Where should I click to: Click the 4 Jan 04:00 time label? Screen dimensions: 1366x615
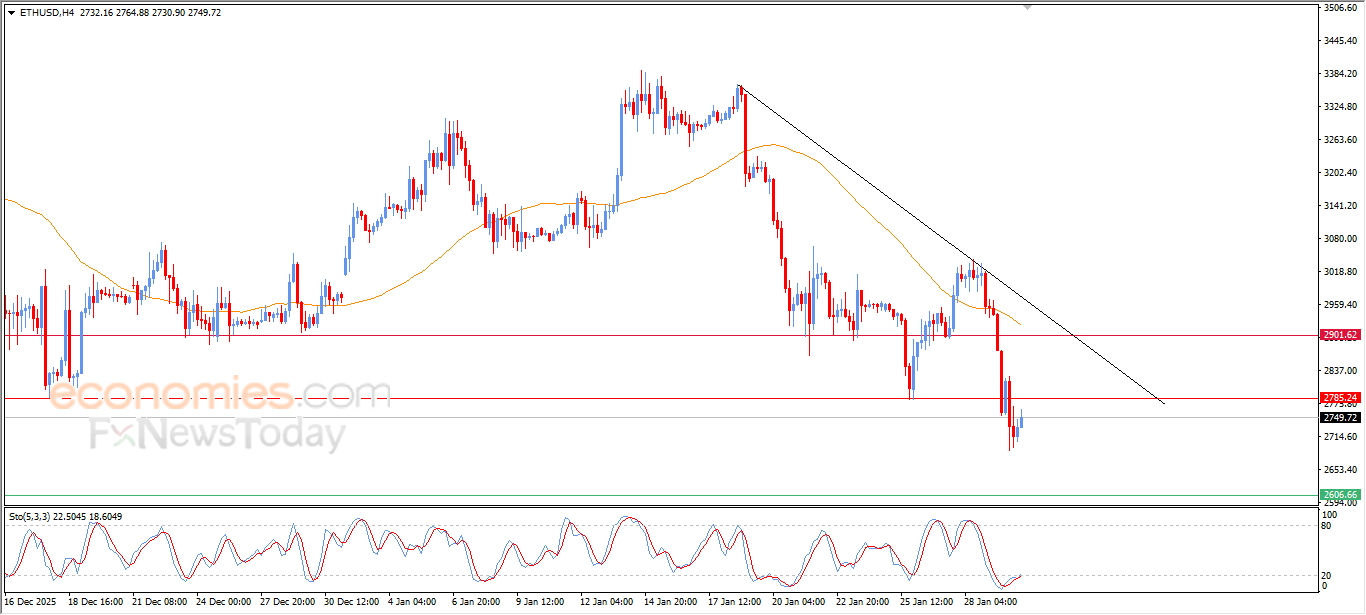point(412,602)
